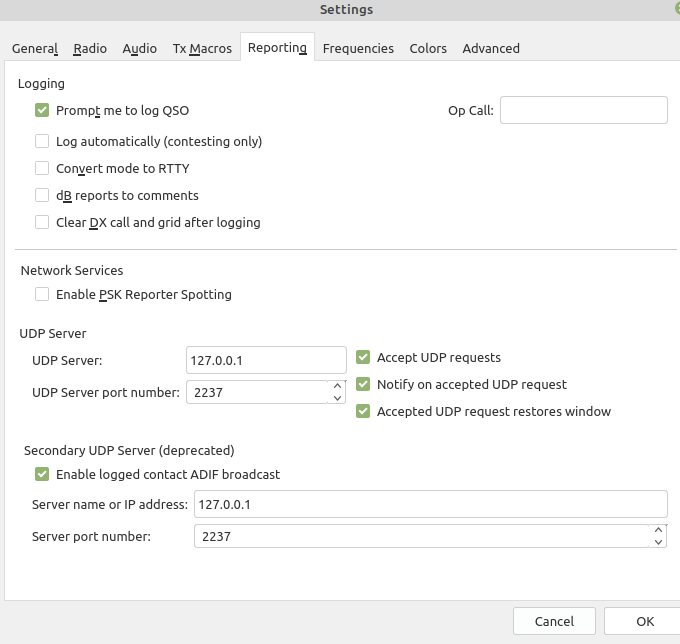Screen dimensions: 680x644
Task: Go to the Tx Macros tab
Action: click(202, 48)
